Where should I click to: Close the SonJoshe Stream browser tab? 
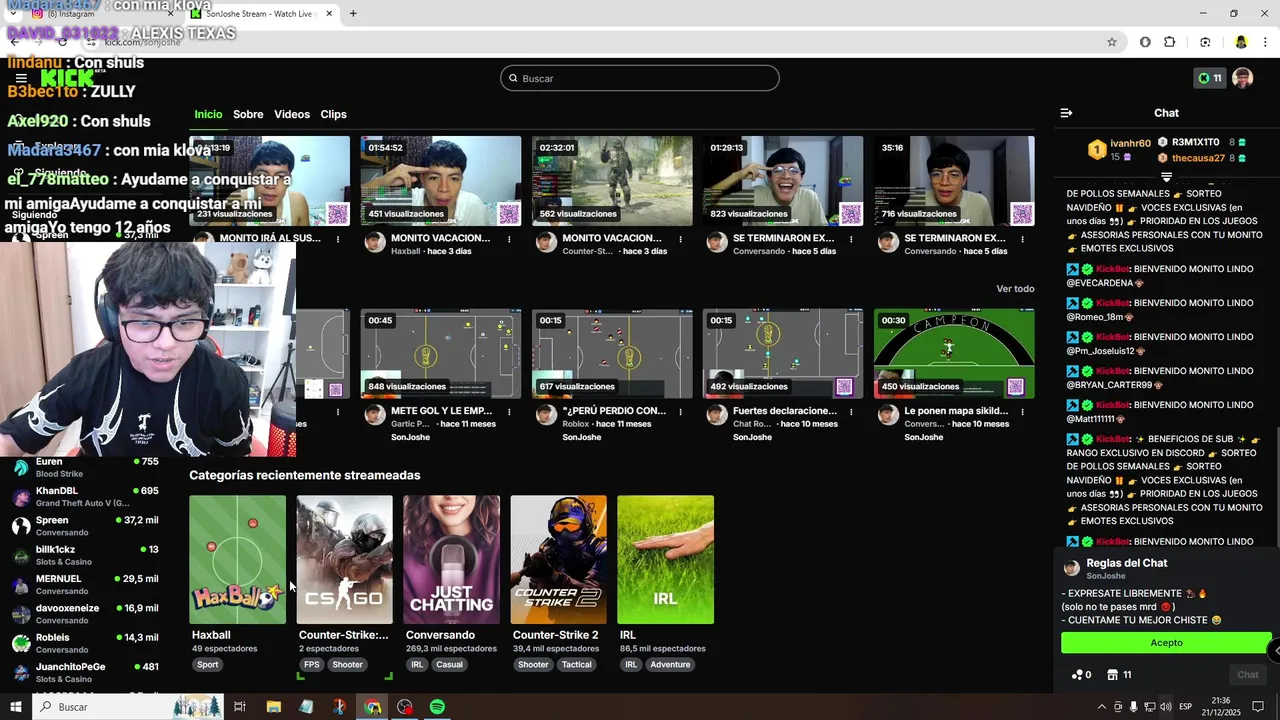(x=329, y=14)
